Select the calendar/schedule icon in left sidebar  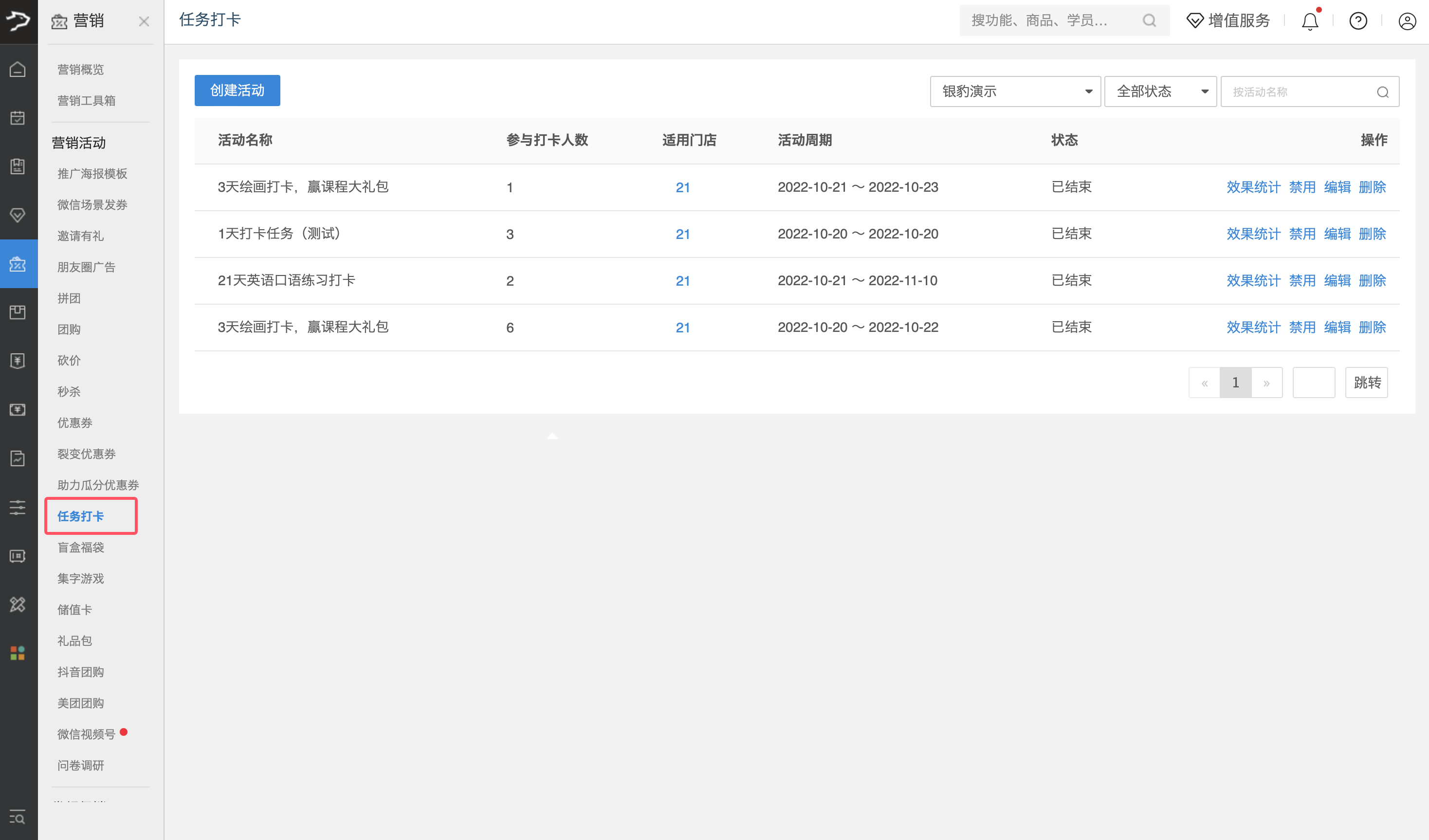click(x=18, y=117)
